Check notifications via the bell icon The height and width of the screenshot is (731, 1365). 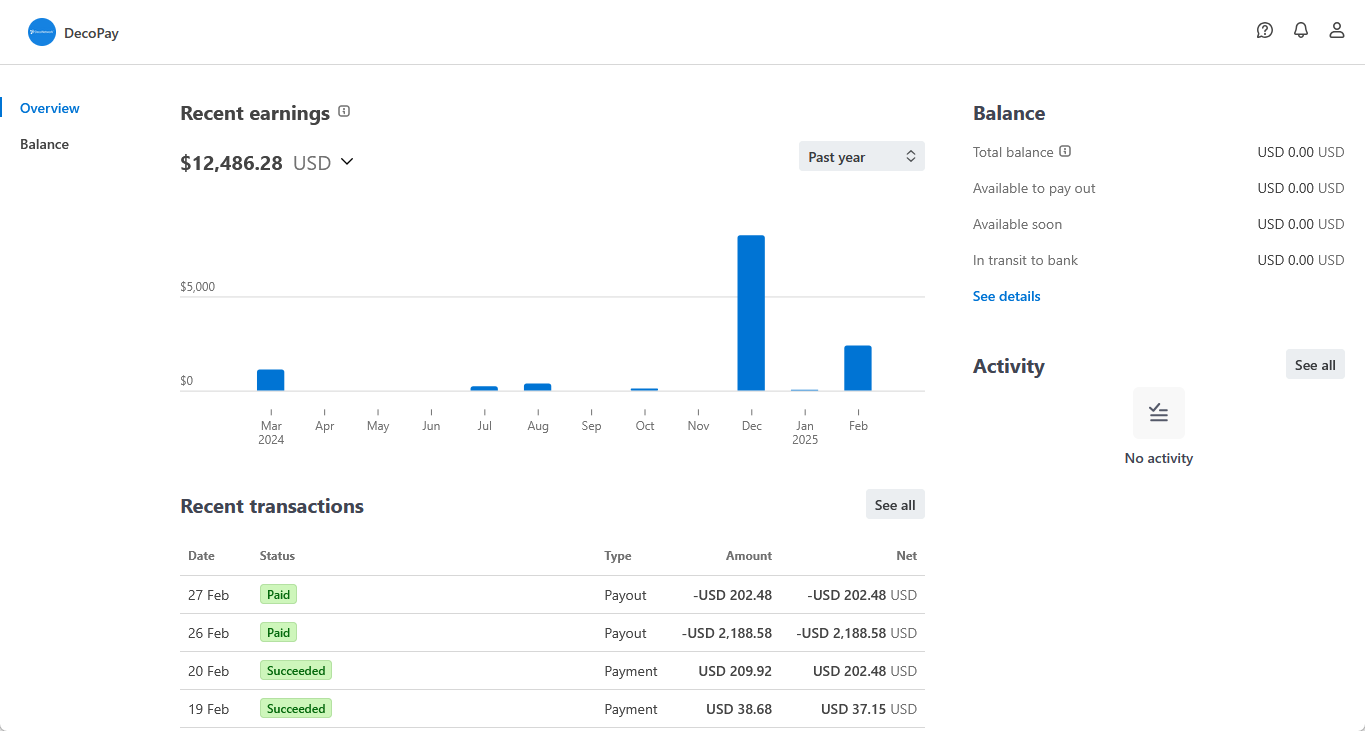click(x=1300, y=30)
